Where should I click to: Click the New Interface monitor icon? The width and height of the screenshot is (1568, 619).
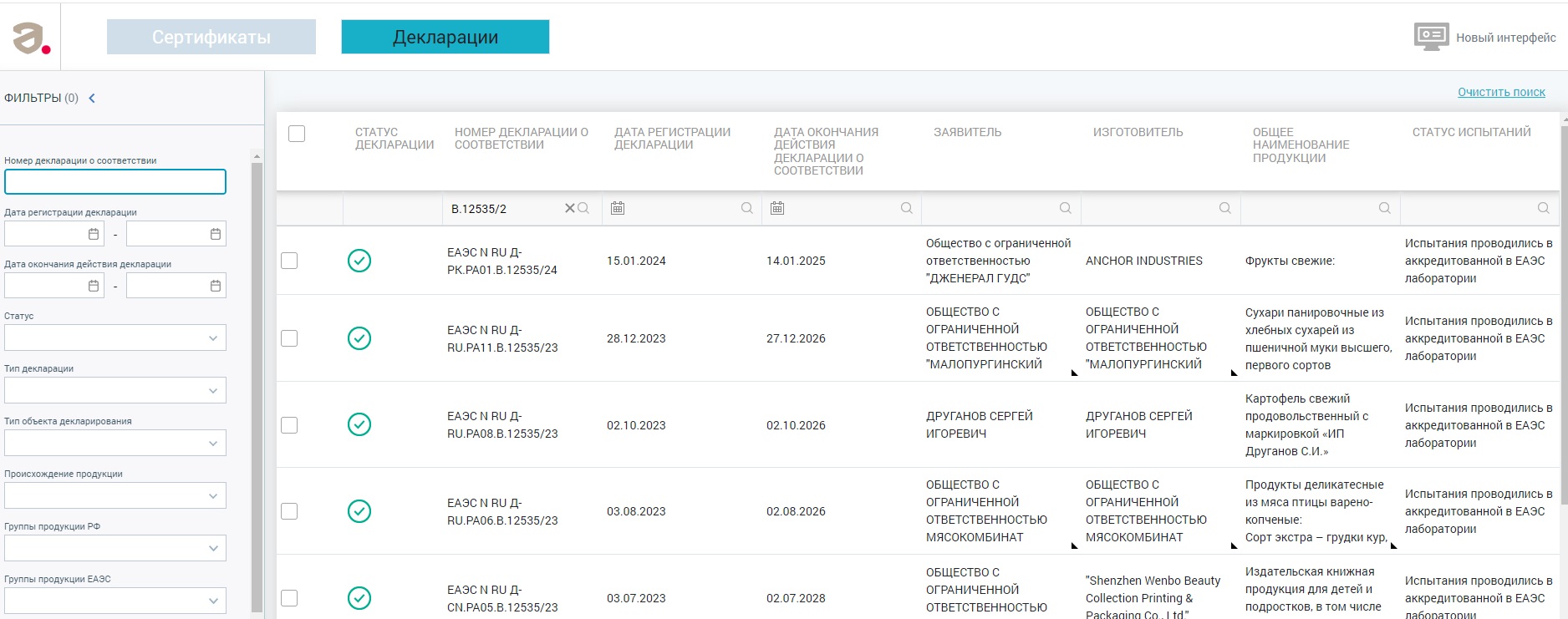[1431, 37]
